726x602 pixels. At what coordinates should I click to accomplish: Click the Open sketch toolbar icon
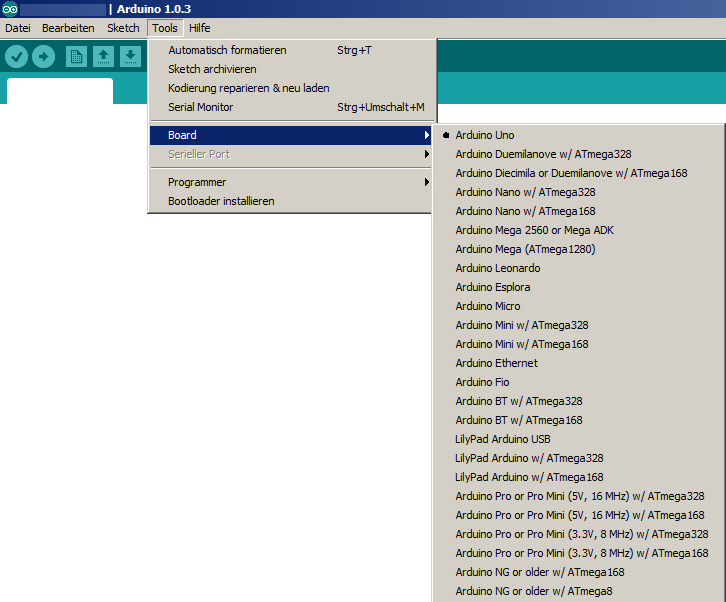tap(102, 57)
